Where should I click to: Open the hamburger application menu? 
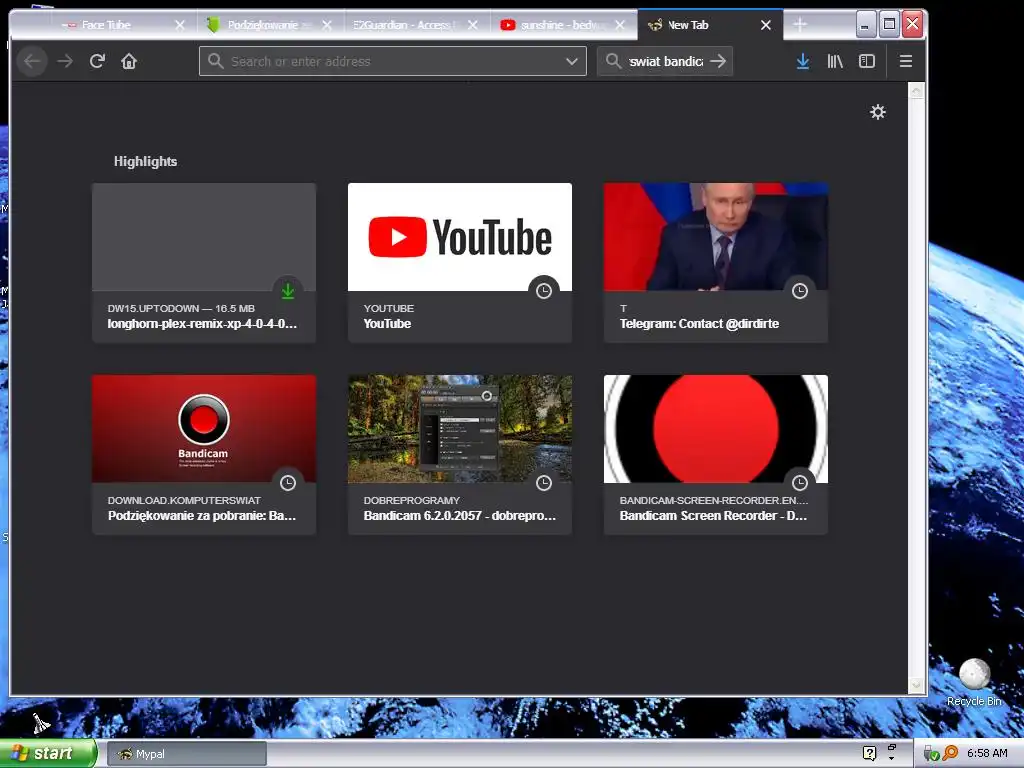click(x=905, y=61)
